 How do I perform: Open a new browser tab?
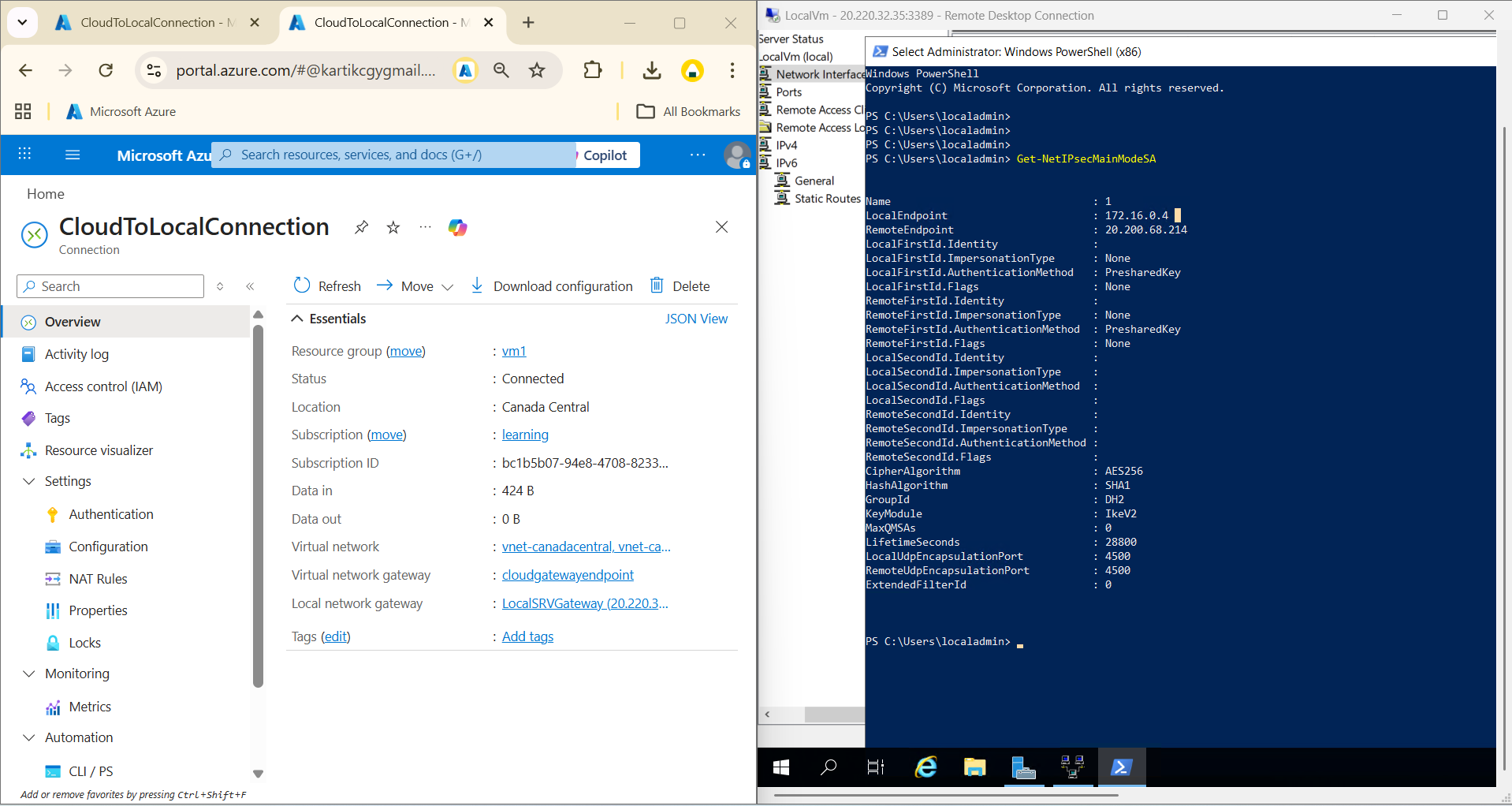click(528, 22)
